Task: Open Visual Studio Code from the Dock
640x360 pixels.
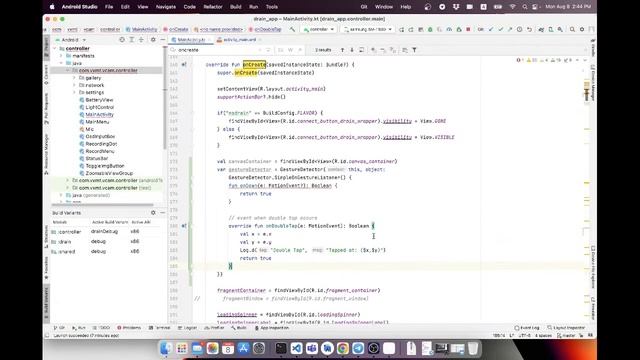Action: pos(296,348)
